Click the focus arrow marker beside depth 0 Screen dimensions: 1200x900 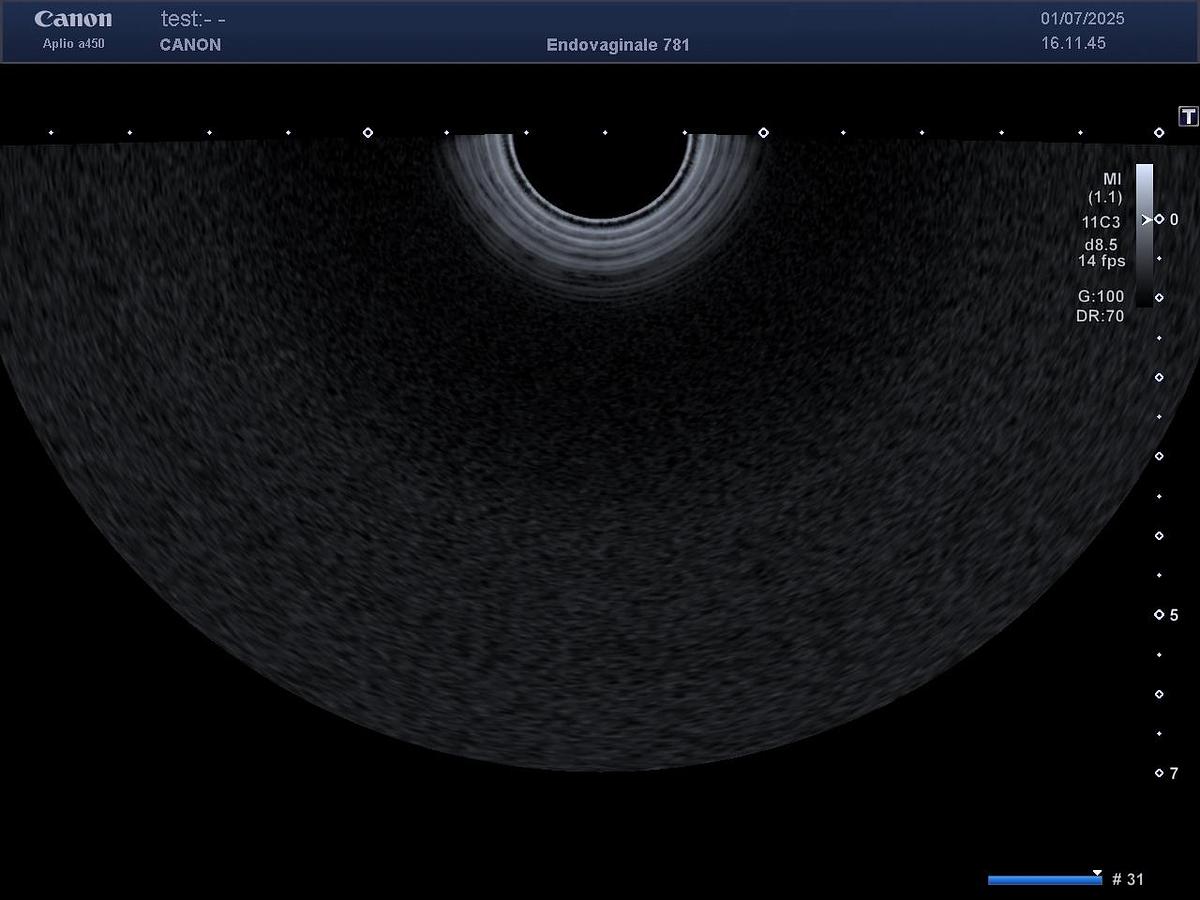pyautogui.click(x=1146, y=219)
